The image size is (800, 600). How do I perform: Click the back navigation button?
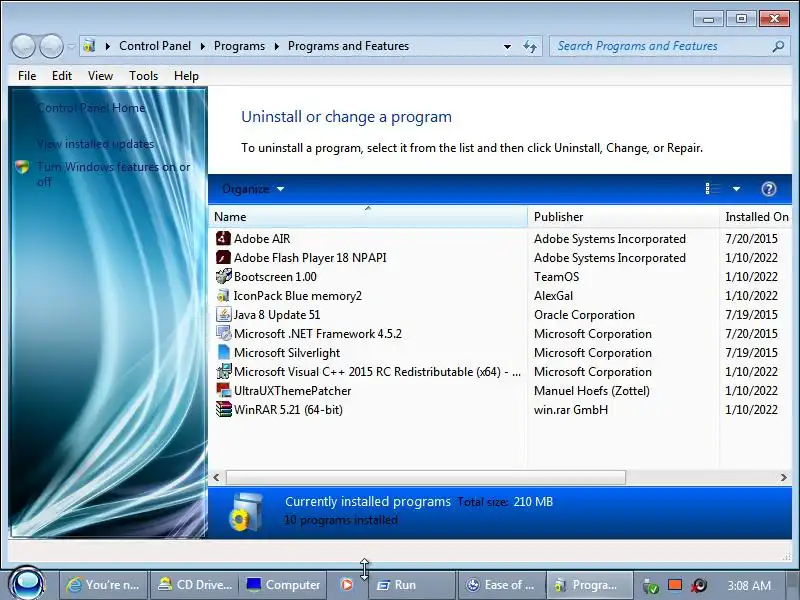click(23, 46)
